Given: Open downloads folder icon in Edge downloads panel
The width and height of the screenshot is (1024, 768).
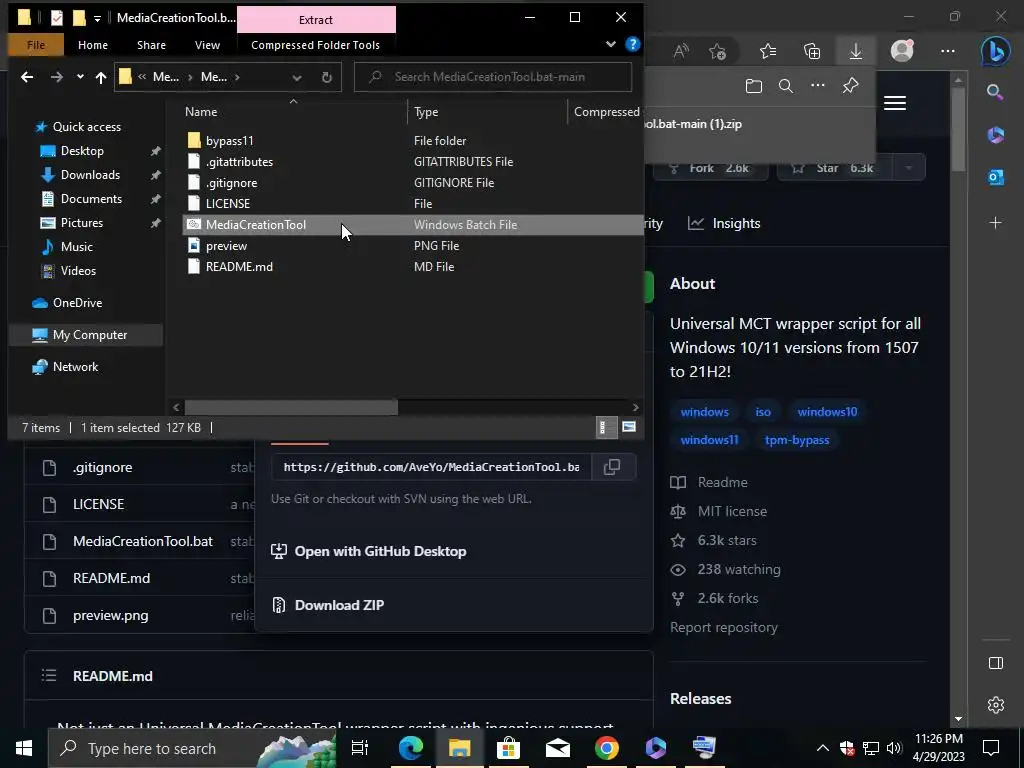Looking at the screenshot, I should (754, 86).
